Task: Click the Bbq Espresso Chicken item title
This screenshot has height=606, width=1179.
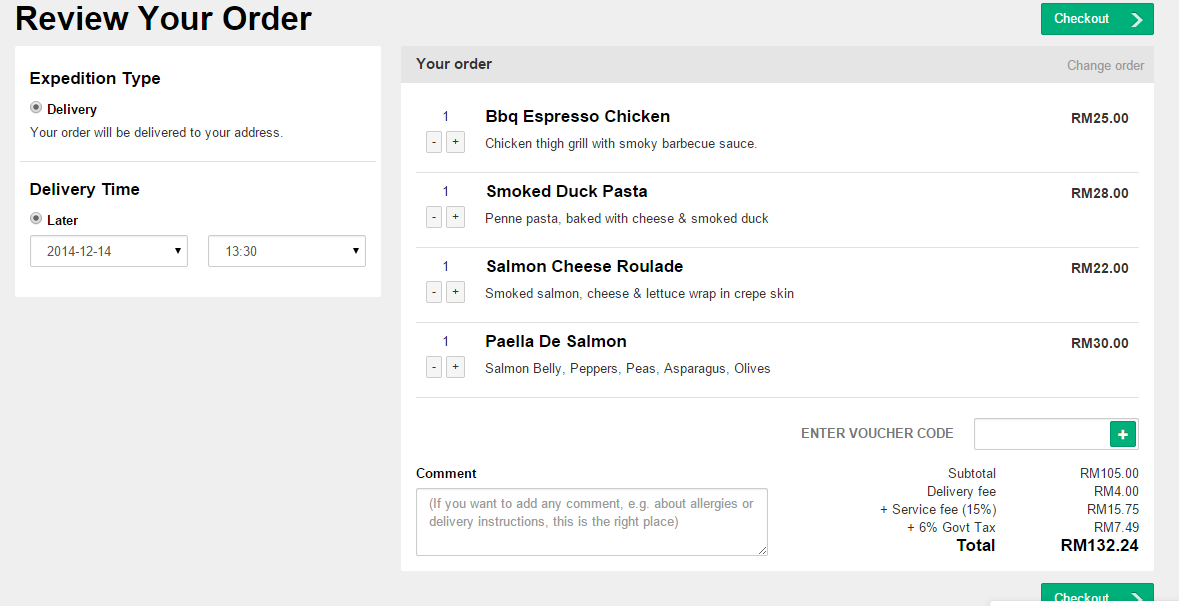Action: click(577, 116)
